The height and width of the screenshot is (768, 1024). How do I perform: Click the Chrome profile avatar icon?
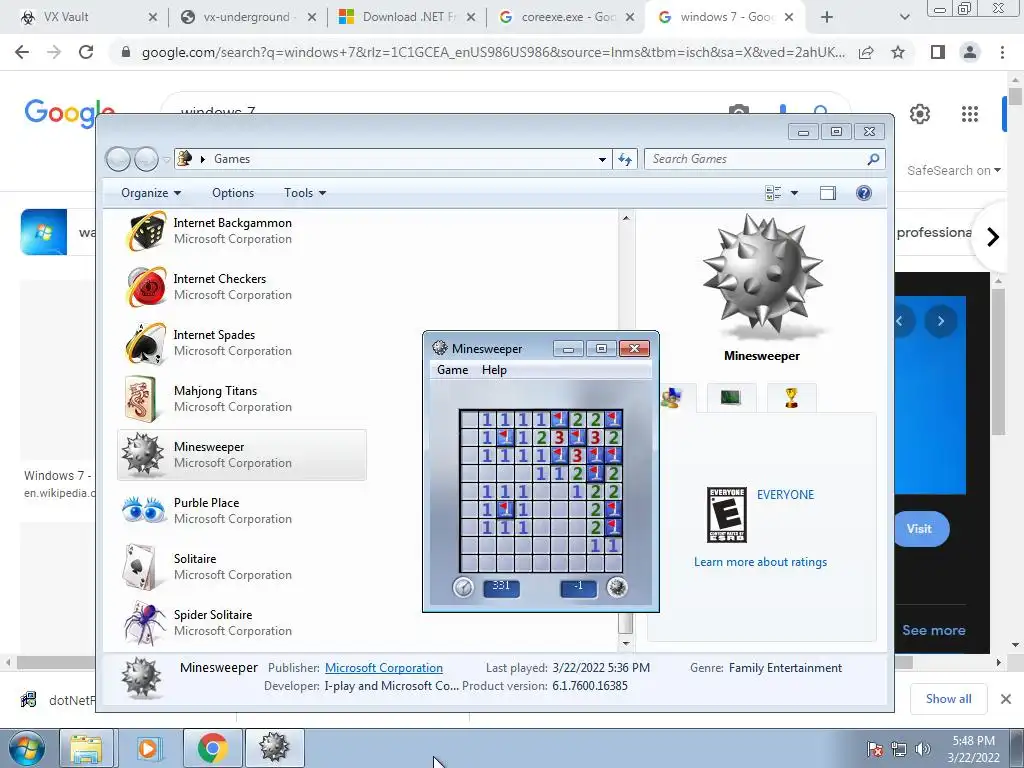pos(970,52)
